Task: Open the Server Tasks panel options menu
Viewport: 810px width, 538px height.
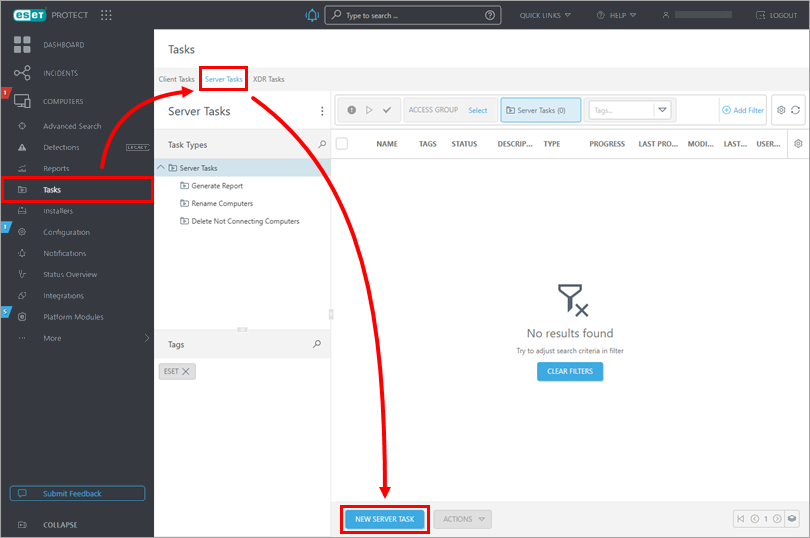Action: pyautogui.click(x=322, y=111)
